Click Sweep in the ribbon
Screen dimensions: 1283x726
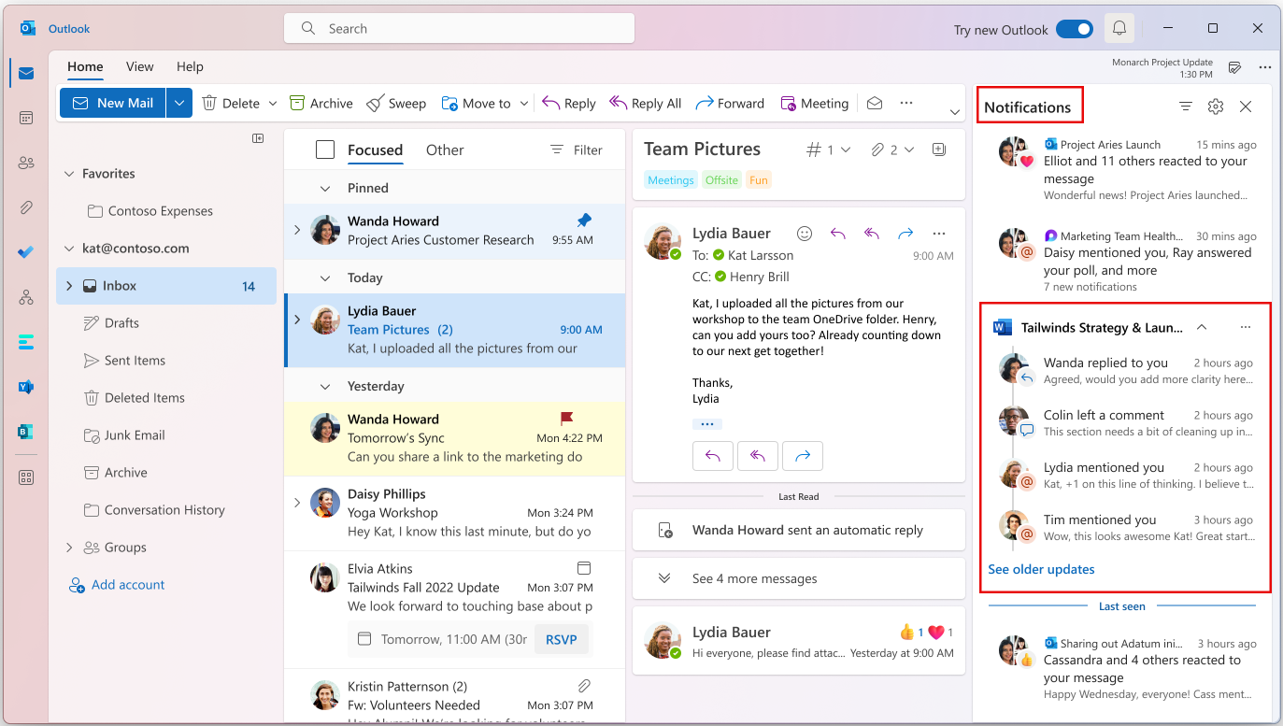coord(396,103)
